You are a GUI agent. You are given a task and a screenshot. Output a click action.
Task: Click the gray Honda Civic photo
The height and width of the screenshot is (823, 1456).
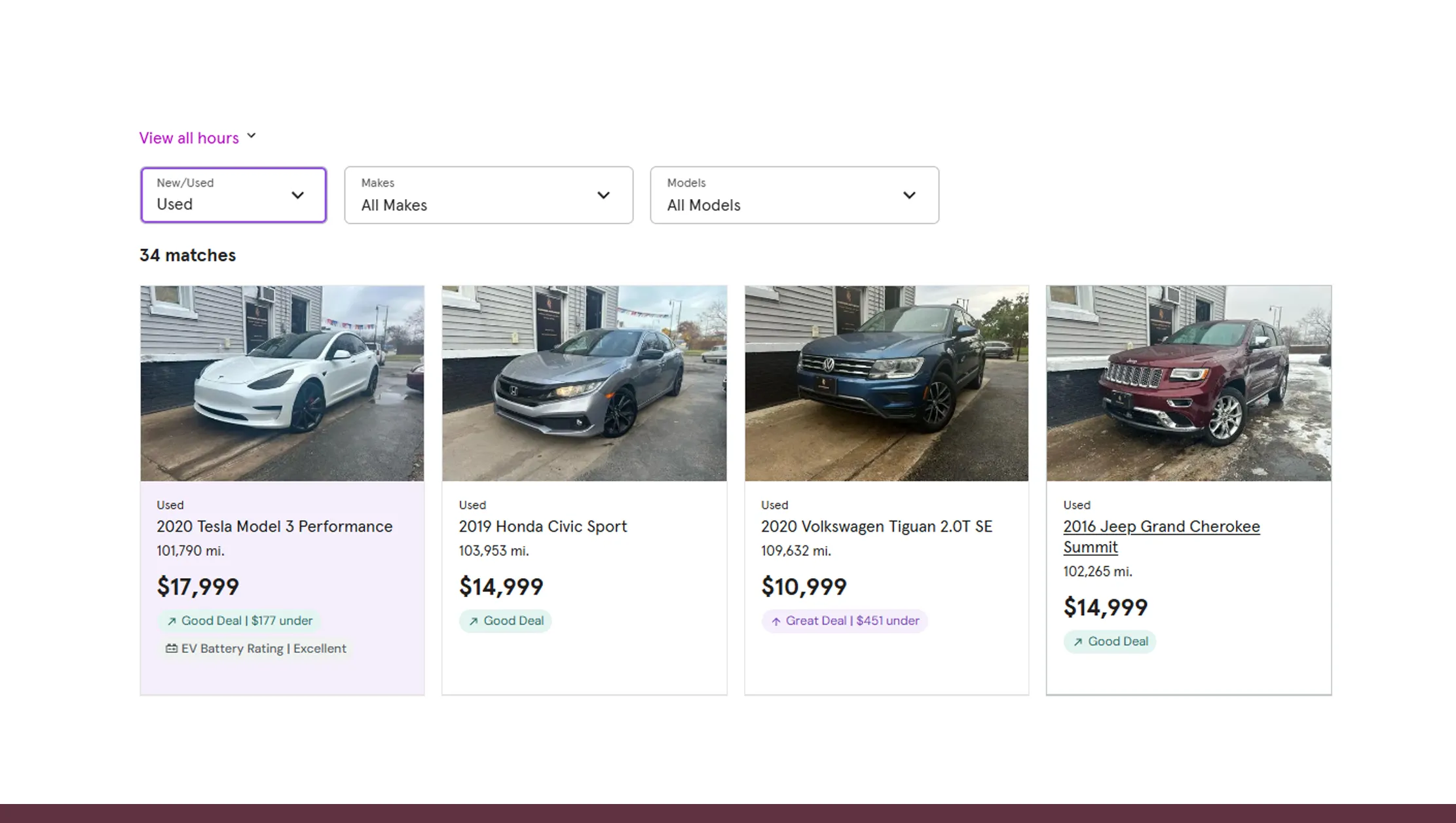coord(584,383)
